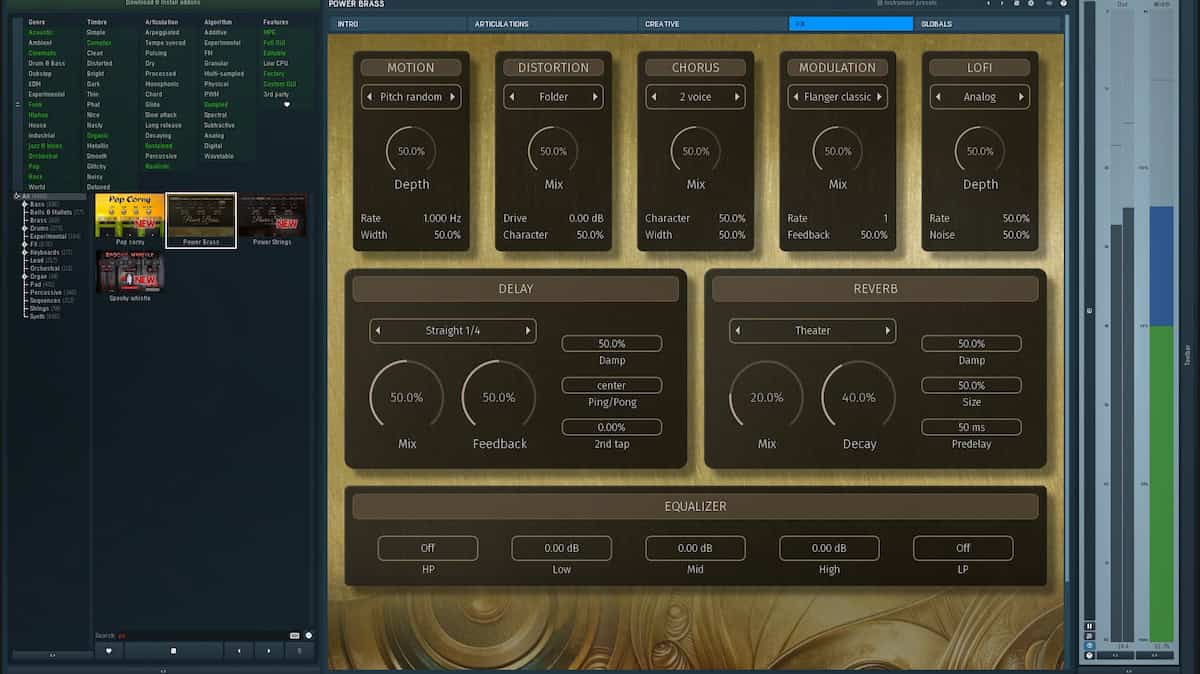Select the Power Strings preset thumbnail
Screen dimensions: 1200x674
(272, 220)
